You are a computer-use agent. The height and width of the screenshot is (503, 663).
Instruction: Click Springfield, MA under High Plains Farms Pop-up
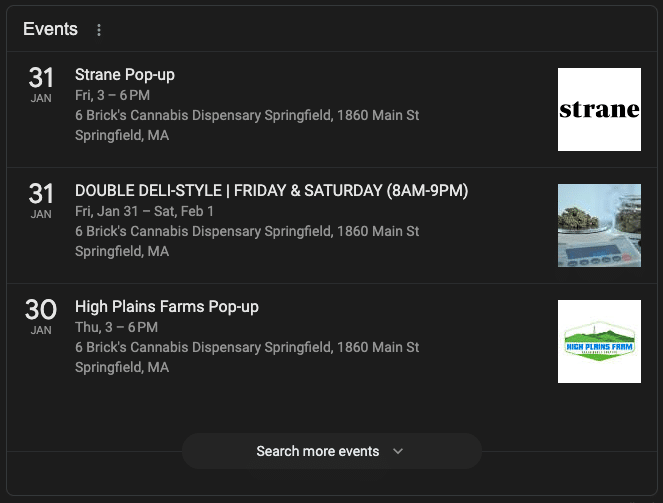click(122, 367)
